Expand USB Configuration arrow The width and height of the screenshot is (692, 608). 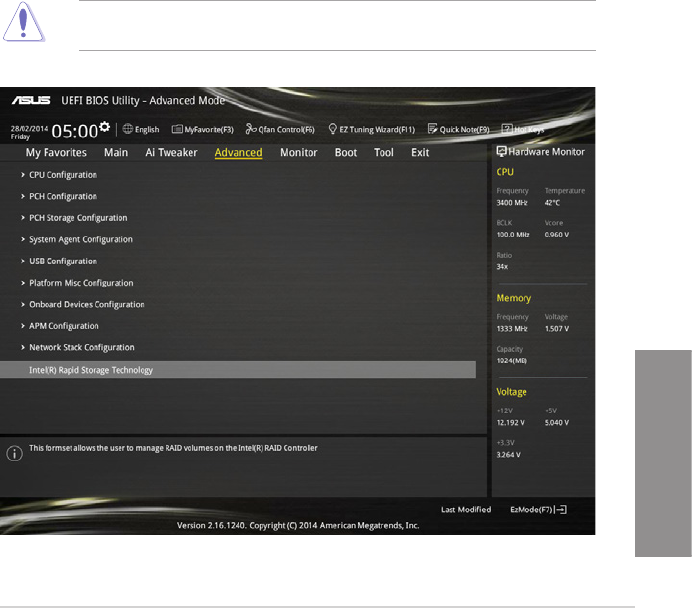click(23, 261)
